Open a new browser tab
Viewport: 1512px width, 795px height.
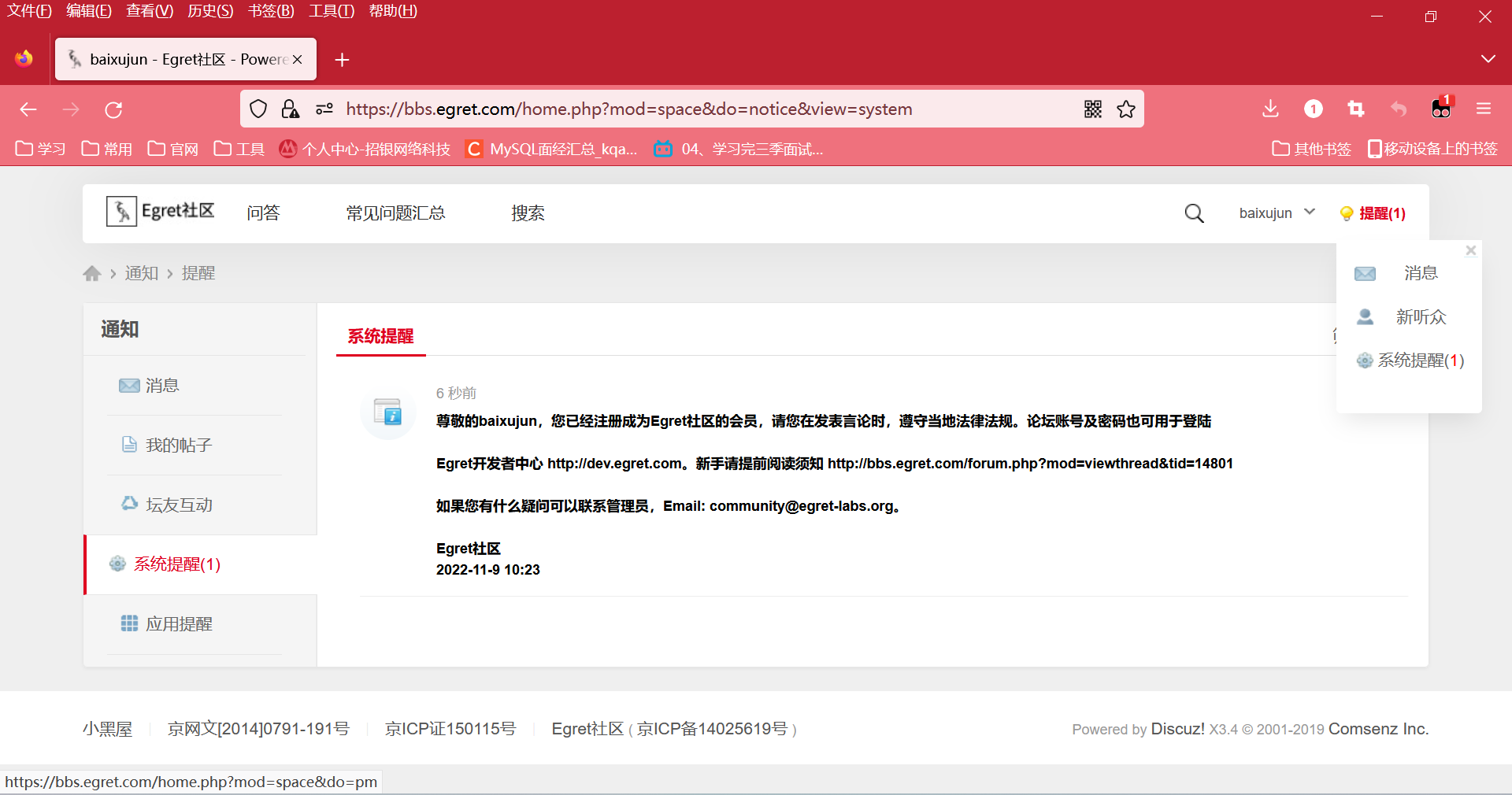pyautogui.click(x=342, y=60)
